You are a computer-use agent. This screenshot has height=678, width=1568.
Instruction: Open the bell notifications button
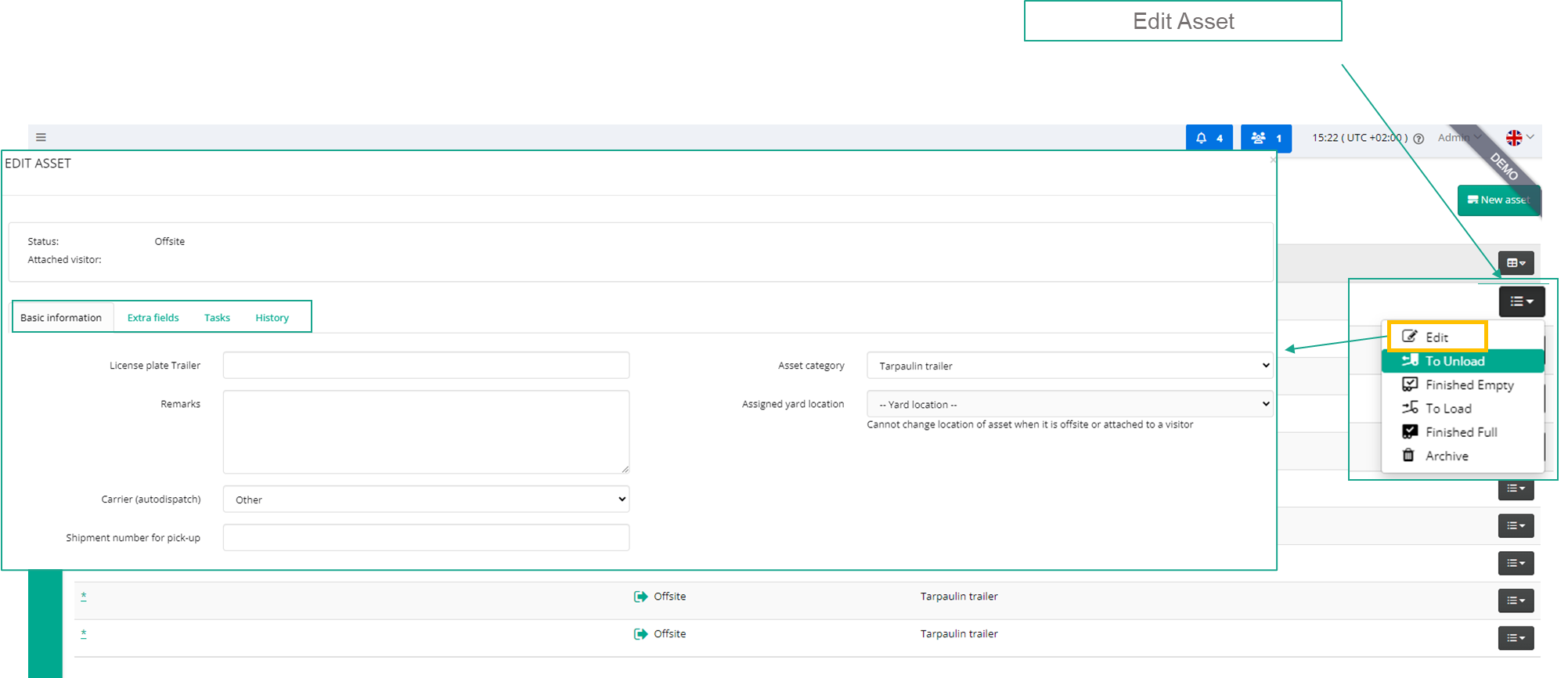(x=1209, y=138)
